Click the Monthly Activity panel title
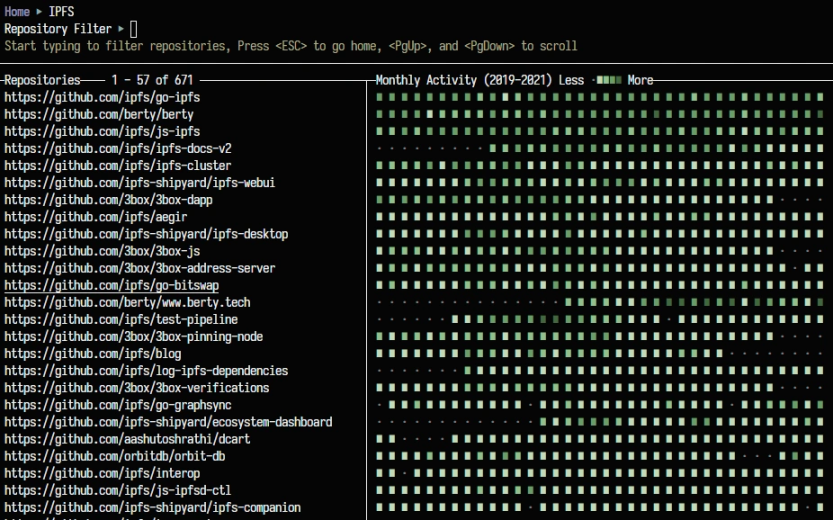 465,80
